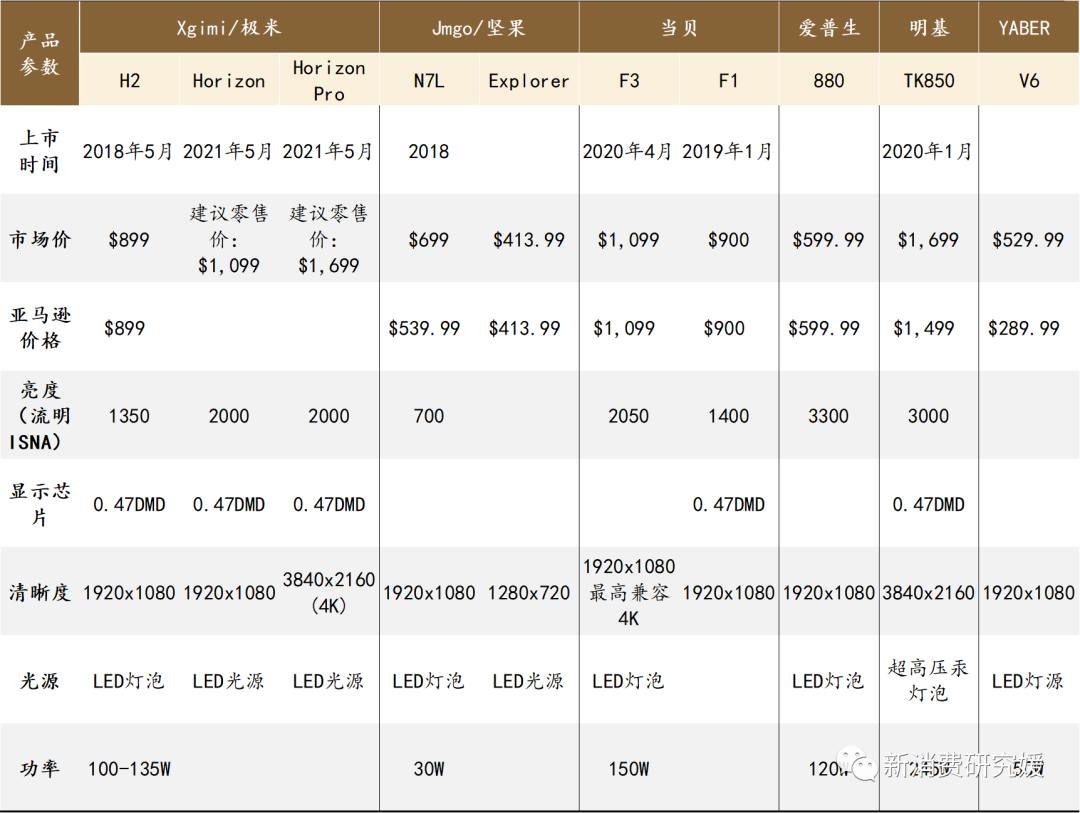Select the 700 brightness value

click(428, 416)
